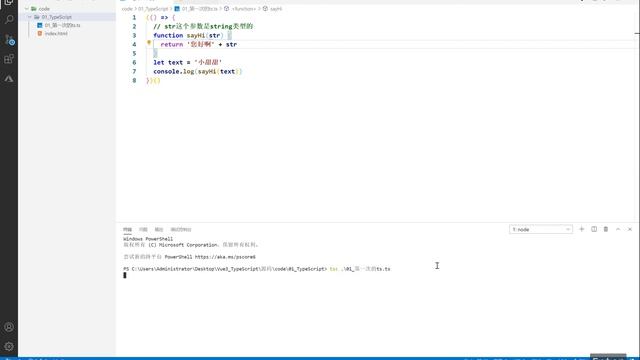Click line number 5 in gutter
This screenshot has height=360, width=640.
[134, 53]
